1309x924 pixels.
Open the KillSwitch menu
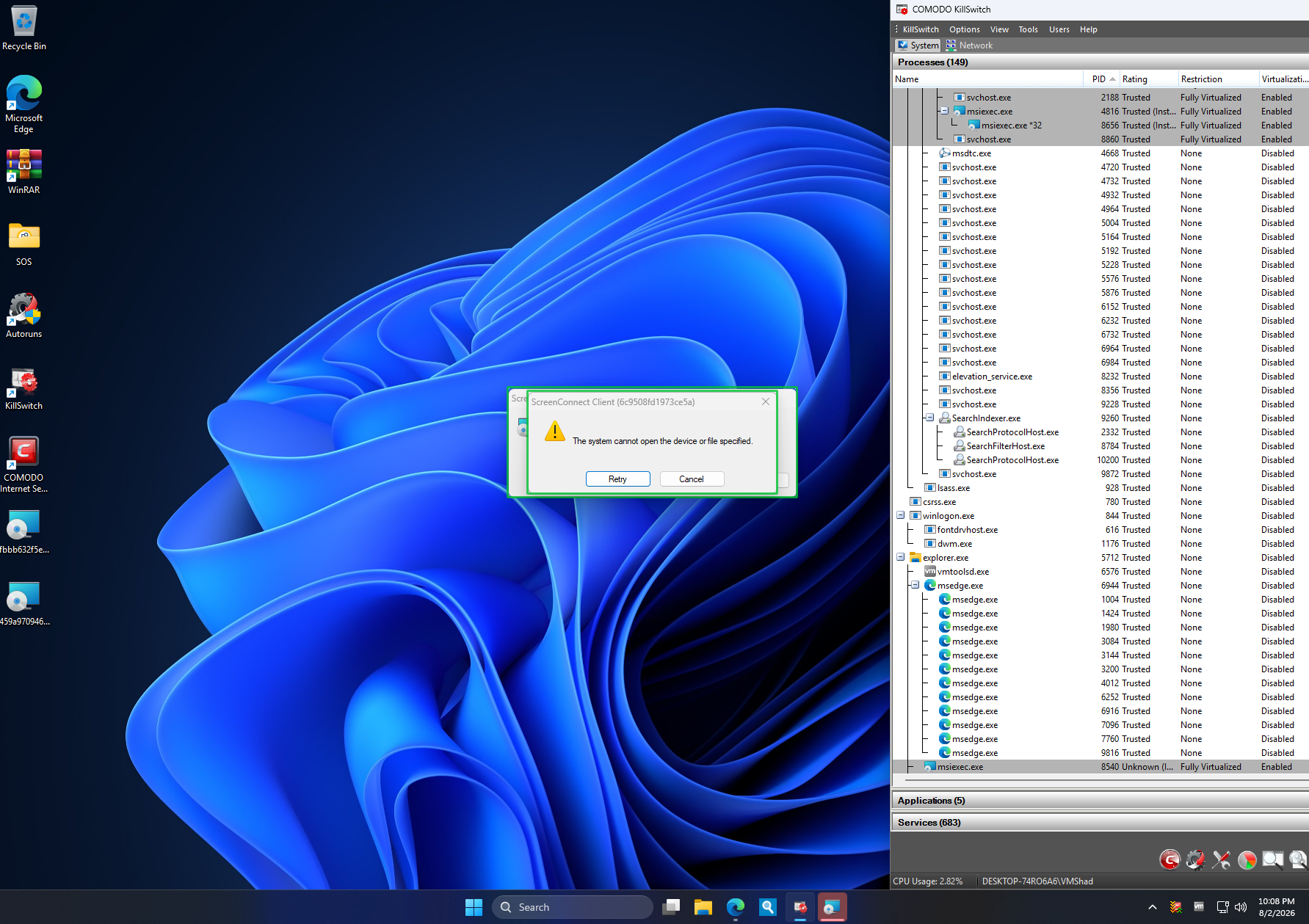(921, 29)
